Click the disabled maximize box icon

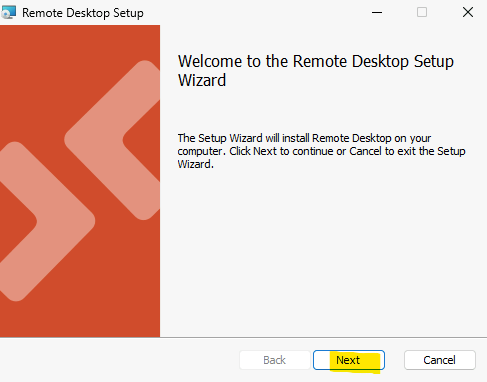coord(422,13)
